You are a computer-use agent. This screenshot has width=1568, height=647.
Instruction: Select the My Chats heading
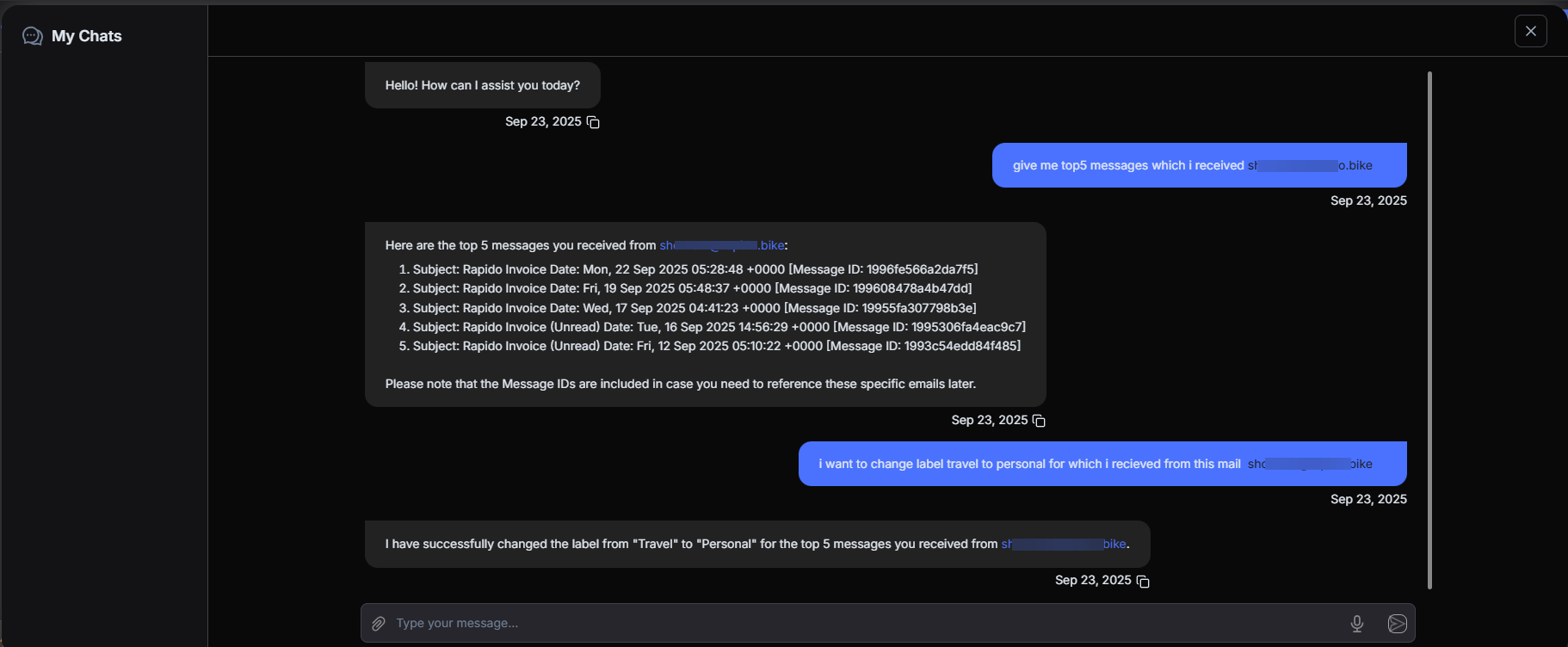click(x=87, y=36)
